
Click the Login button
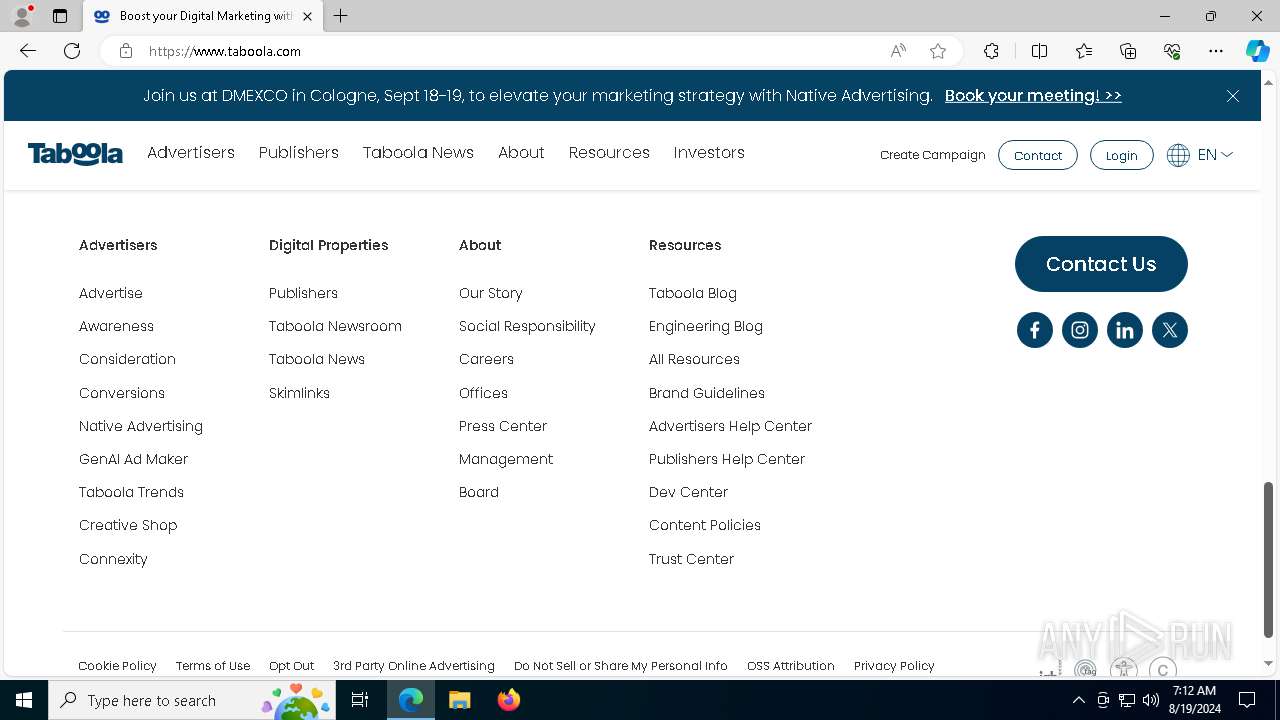click(x=1121, y=155)
